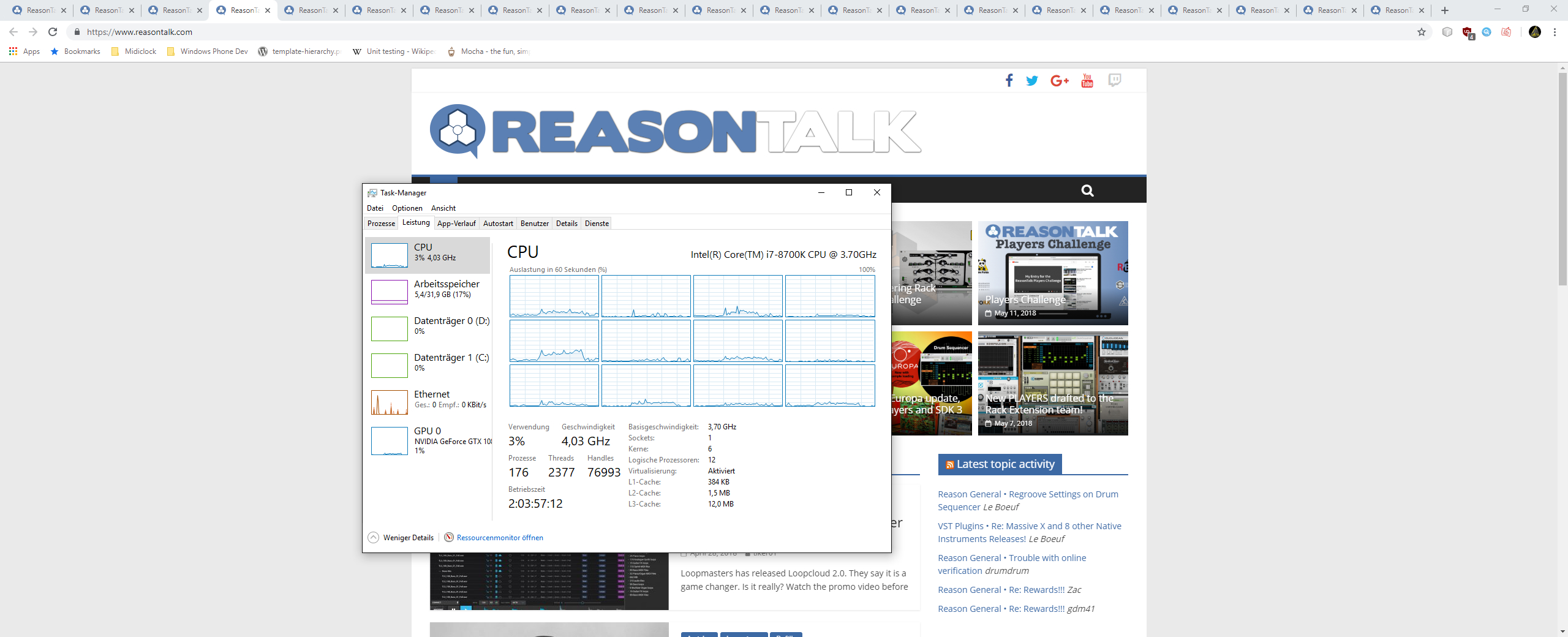Screen dimensions: 1568x637
Task: Open the YouTube channel icon
Action: coord(1087,80)
